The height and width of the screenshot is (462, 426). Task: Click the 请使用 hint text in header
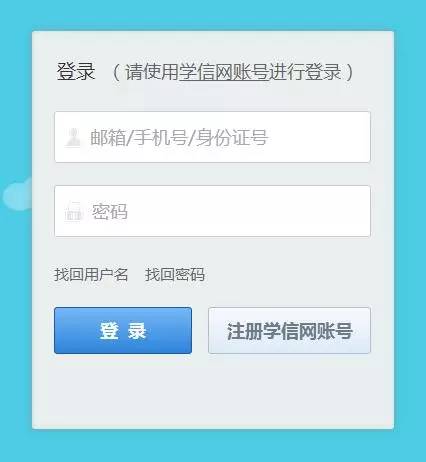[x=152, y=72]
